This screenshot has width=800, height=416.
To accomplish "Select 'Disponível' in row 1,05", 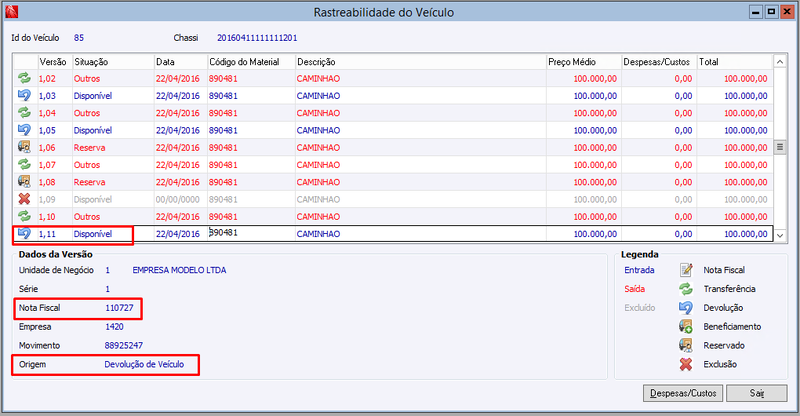I will coord(92,131).
